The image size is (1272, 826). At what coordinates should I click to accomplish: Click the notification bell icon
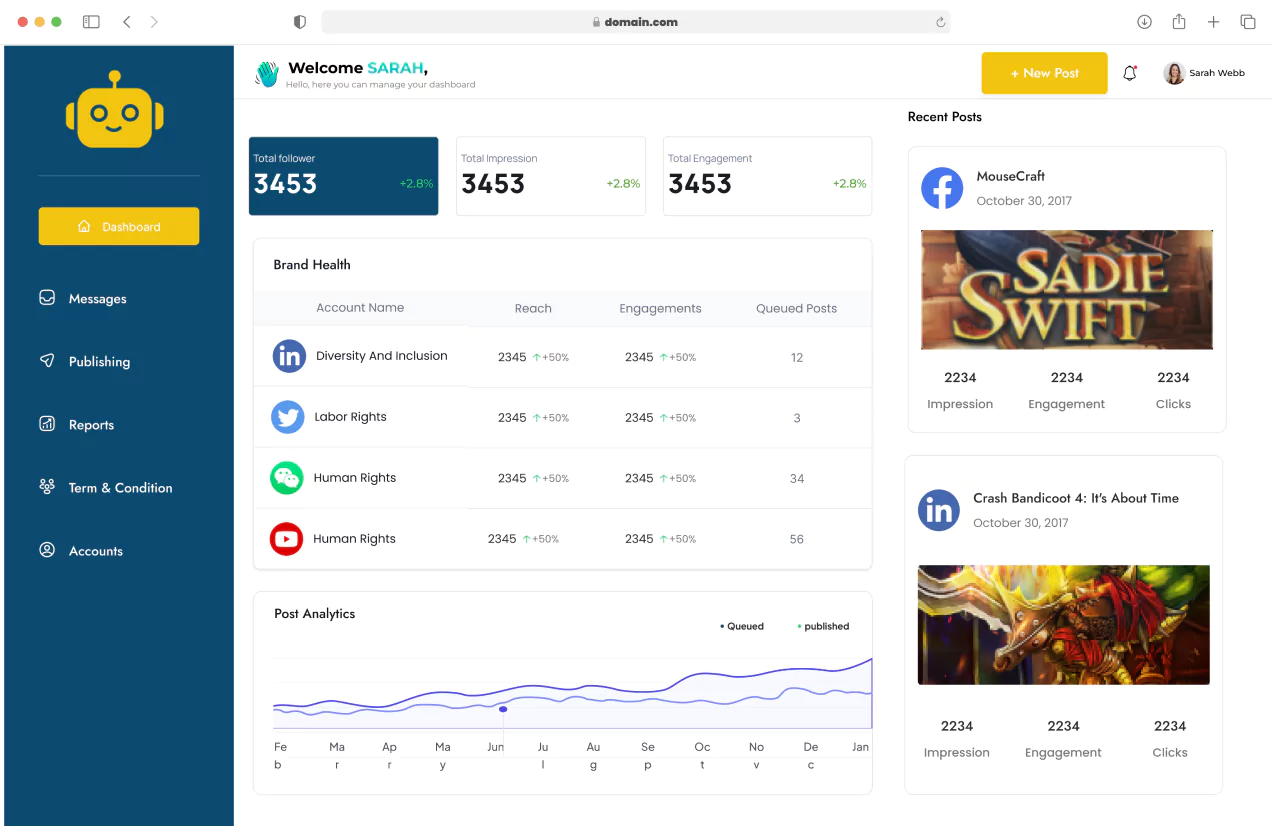tap(1129, 73)
